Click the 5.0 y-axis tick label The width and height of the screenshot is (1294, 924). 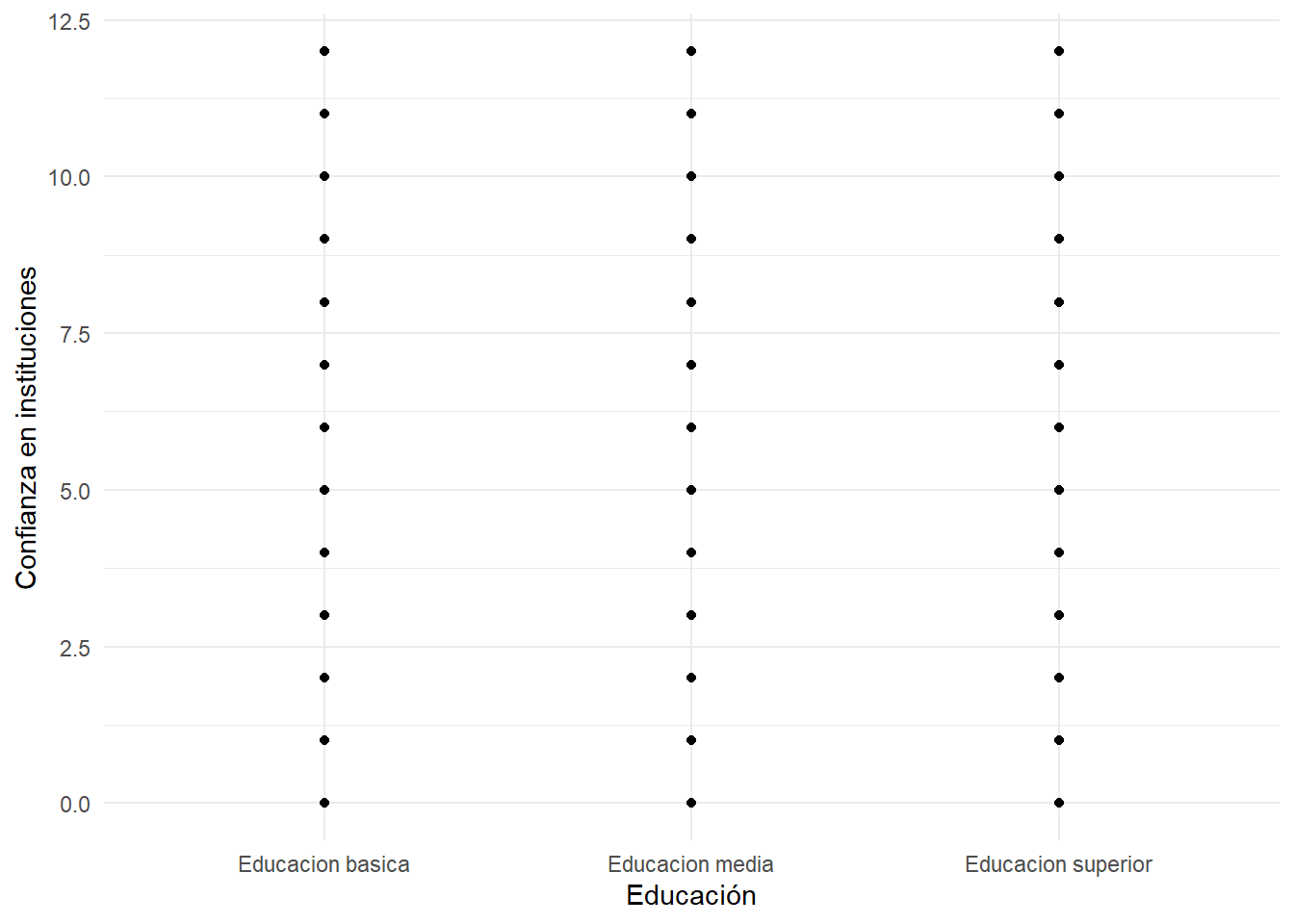pyautogui.click(x=75, y=492)
